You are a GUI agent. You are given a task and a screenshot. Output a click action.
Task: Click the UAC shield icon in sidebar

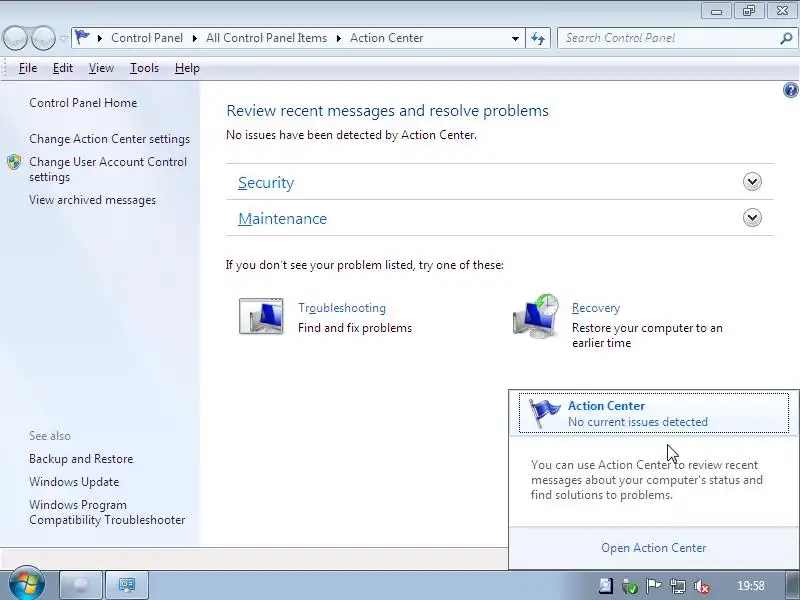point(14,162)
